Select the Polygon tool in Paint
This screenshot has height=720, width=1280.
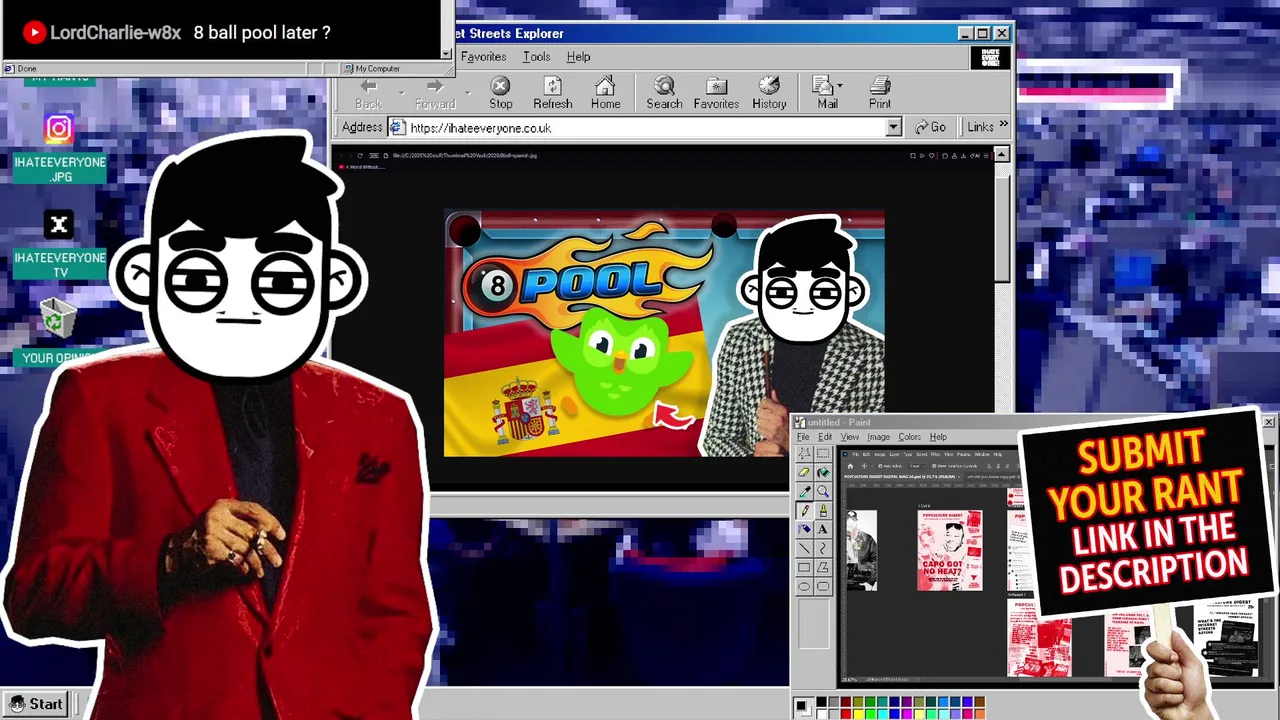(x=823, y=568)
